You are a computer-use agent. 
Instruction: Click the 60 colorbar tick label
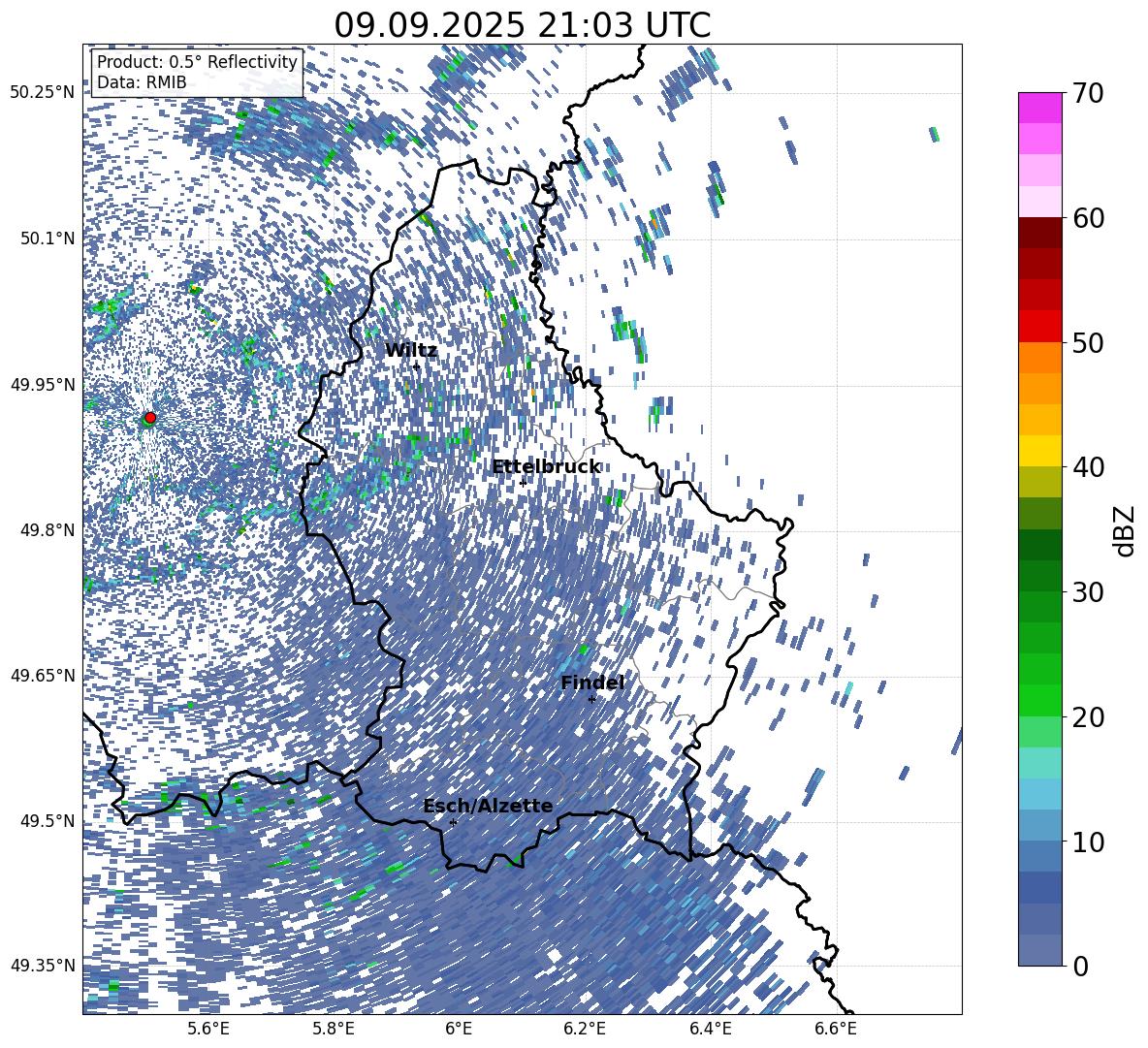point(1089,218)
